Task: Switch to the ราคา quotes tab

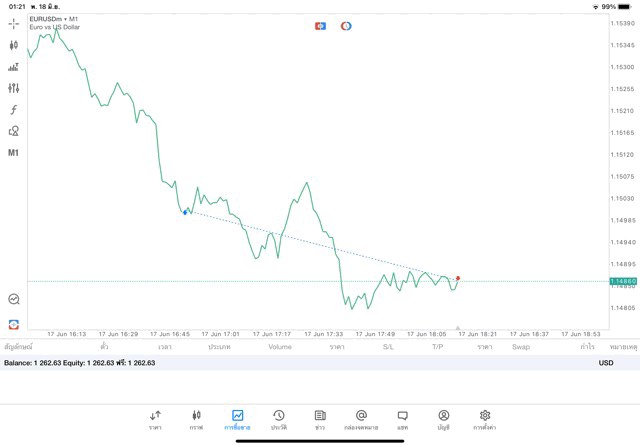Action: tap(155, 419)
